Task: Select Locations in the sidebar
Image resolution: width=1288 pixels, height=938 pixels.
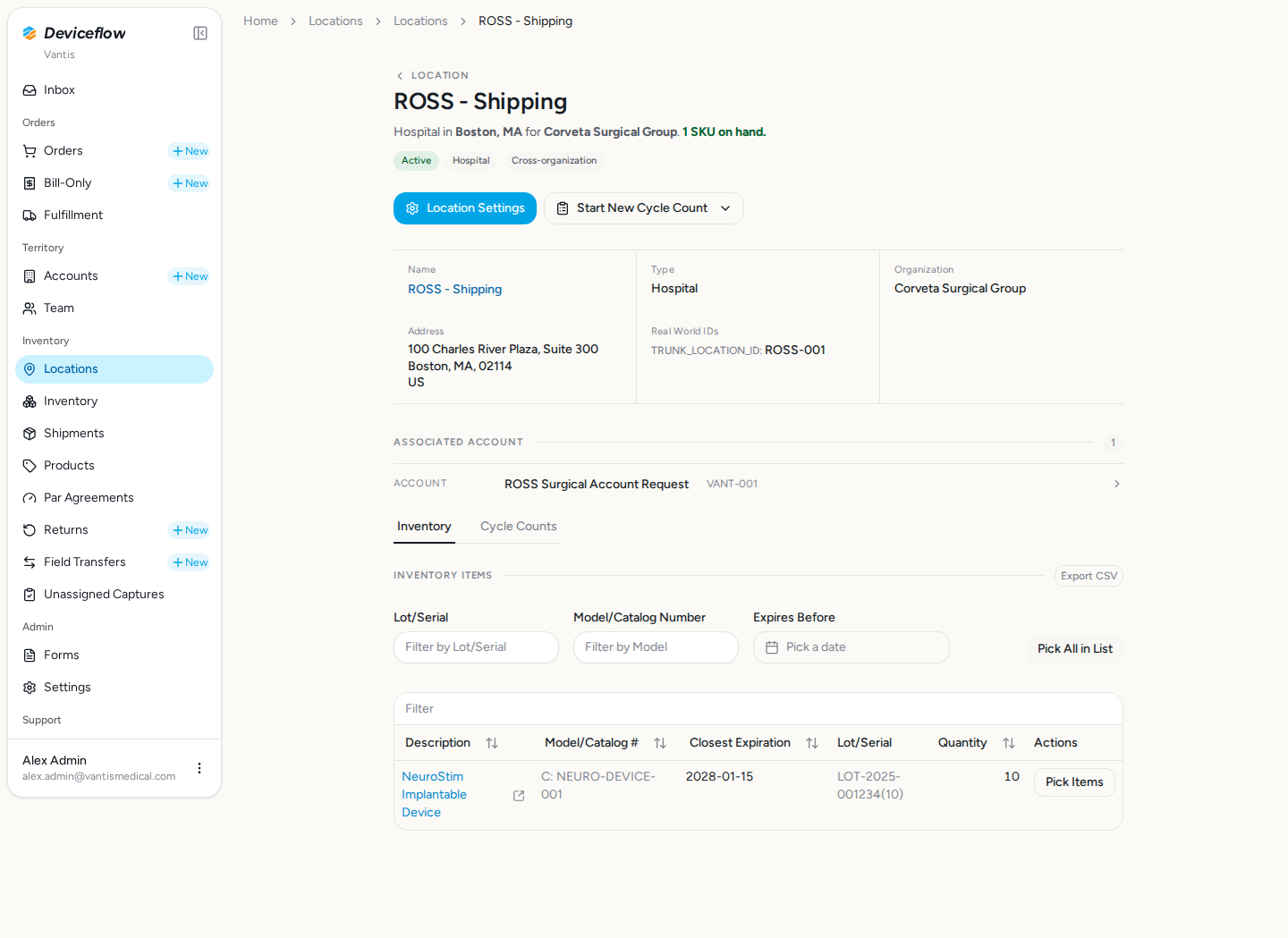Action: tap(114, 369)
